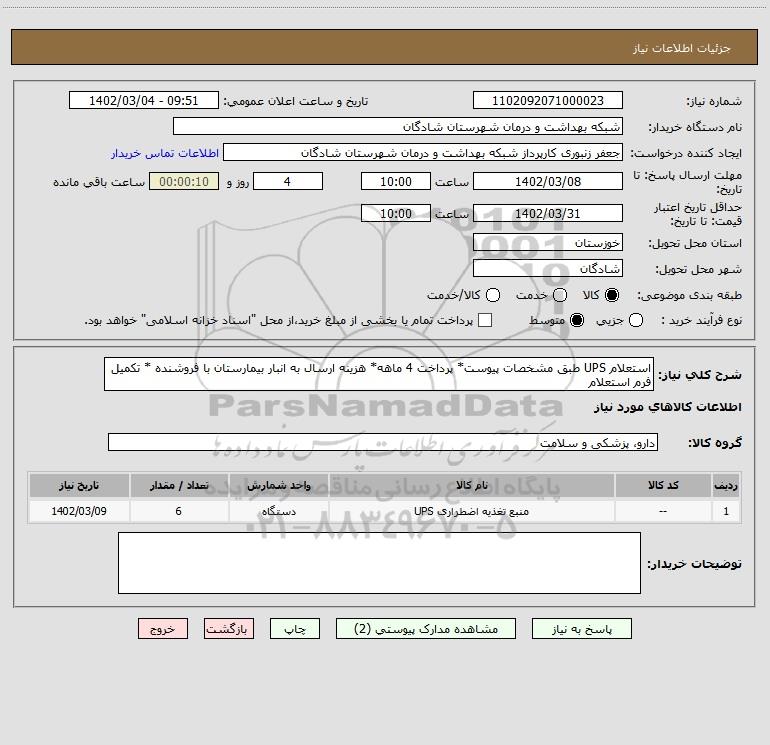The width and height of the screenshot is (770, 745).
Task: Click the need number field 1102092071000023
Action: 548,100
